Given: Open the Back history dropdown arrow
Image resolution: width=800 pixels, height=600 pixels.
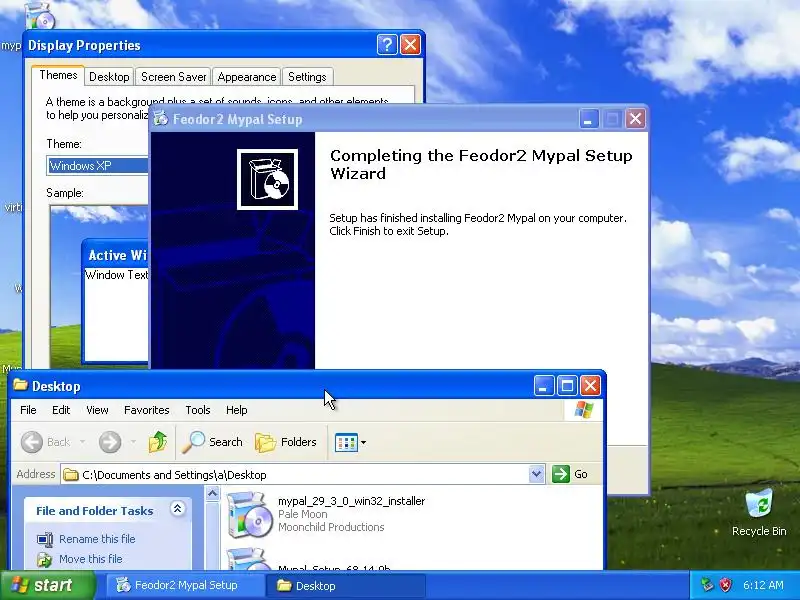Looking at the screenshot, I should click(82, 442).
